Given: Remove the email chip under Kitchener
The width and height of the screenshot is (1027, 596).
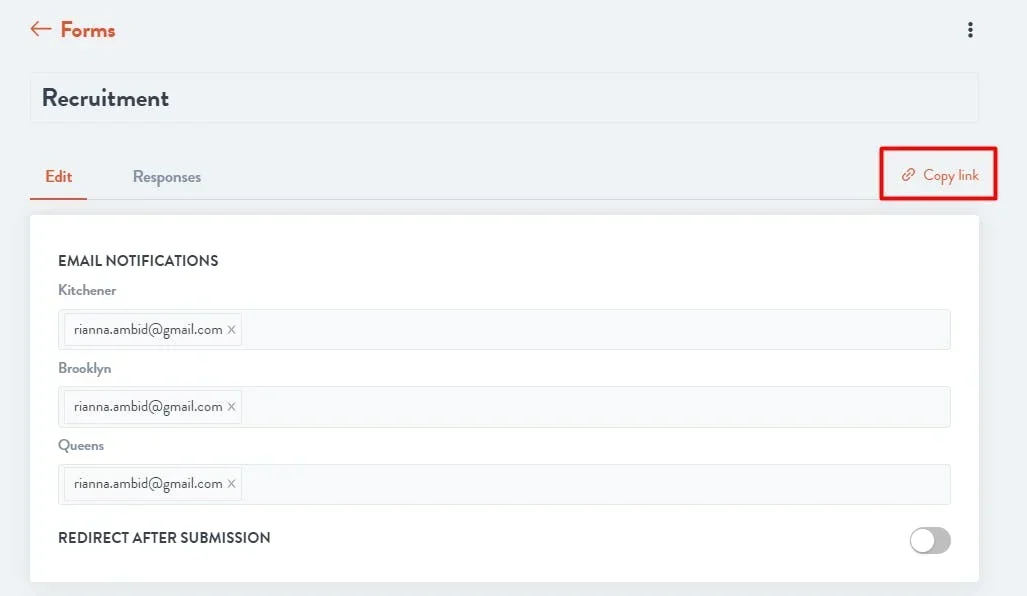Looking at the screenshot, I should (231, 330).
